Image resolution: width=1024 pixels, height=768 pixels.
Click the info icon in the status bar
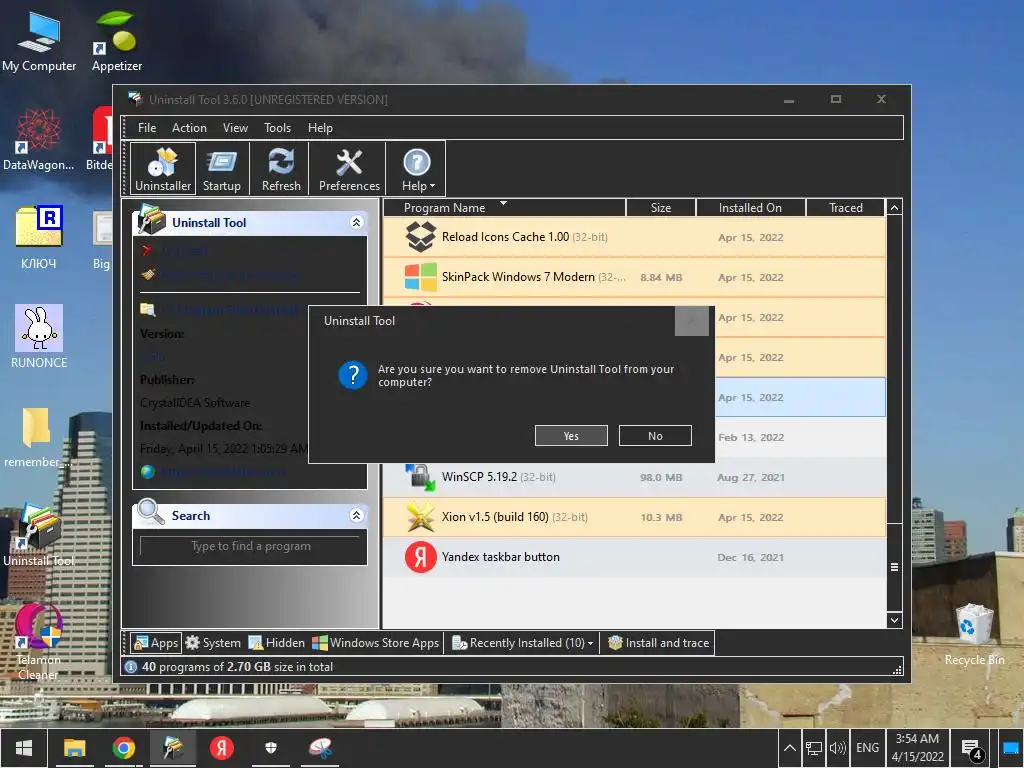(x=131, y=667)
